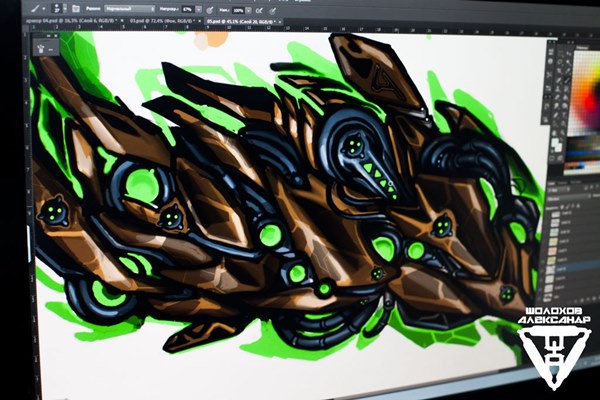The height and width of the screenshot is (400, 600).
Task: Expand the flow slider arrow next to 100%
Action: pos(249,11)
